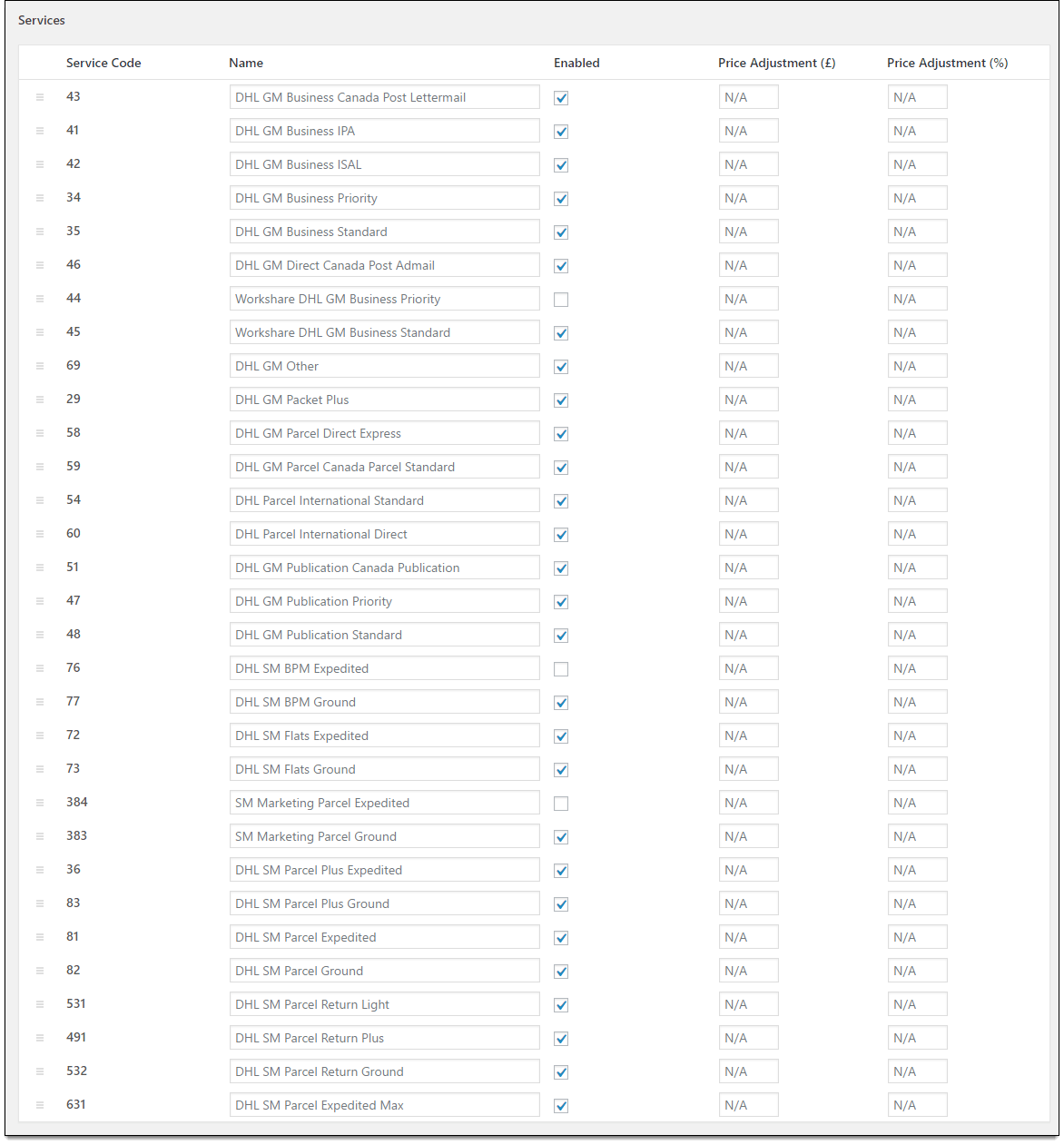Click drag handle for SM Marketing Parcel Ground
1064x1145 pixels.
pyautogui.click(x=40, y=836)
